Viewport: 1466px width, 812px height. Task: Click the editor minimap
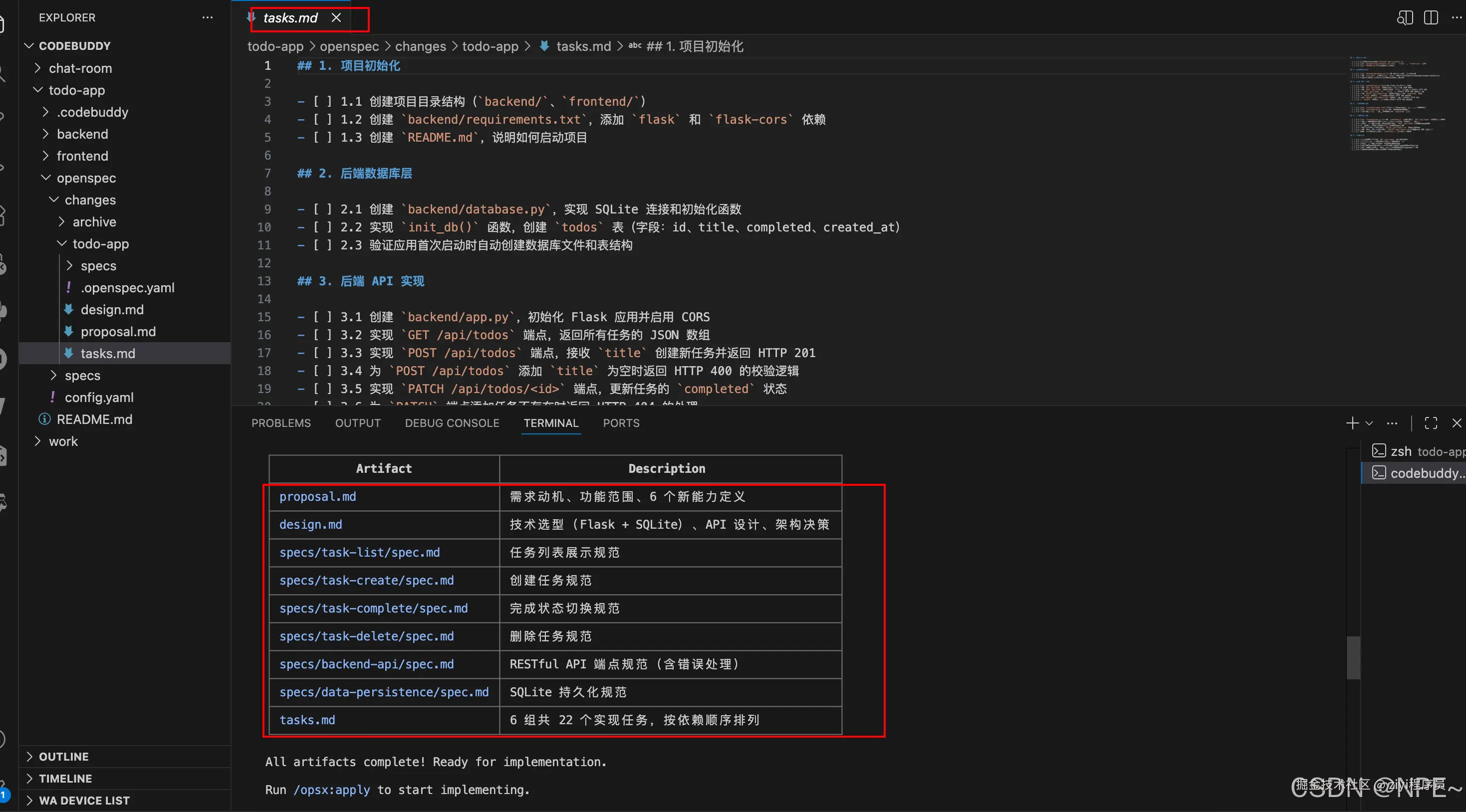click(1397, 104)
